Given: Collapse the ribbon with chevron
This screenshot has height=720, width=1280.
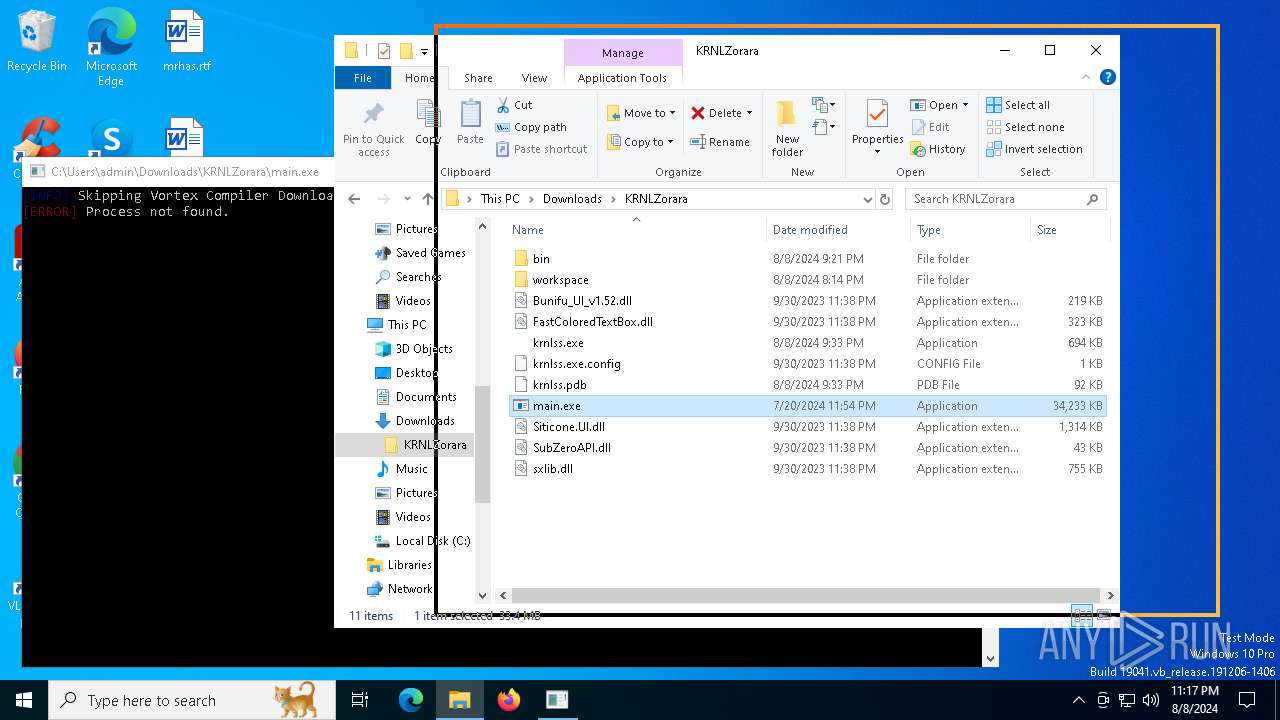Looking at the screenshot, I should tap(1086, 77).
